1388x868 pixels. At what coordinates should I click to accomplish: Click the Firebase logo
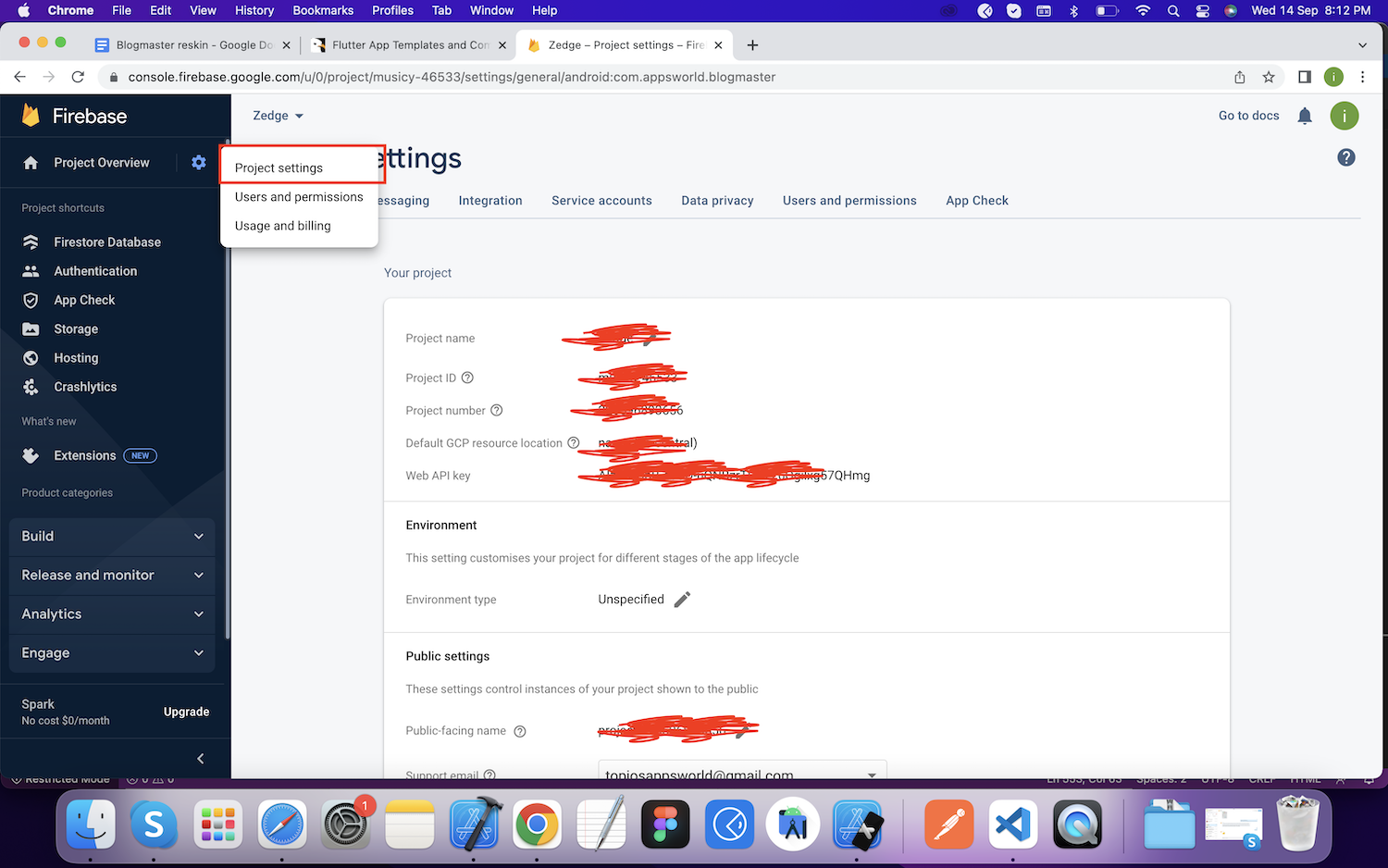click(x=74, y=116)
